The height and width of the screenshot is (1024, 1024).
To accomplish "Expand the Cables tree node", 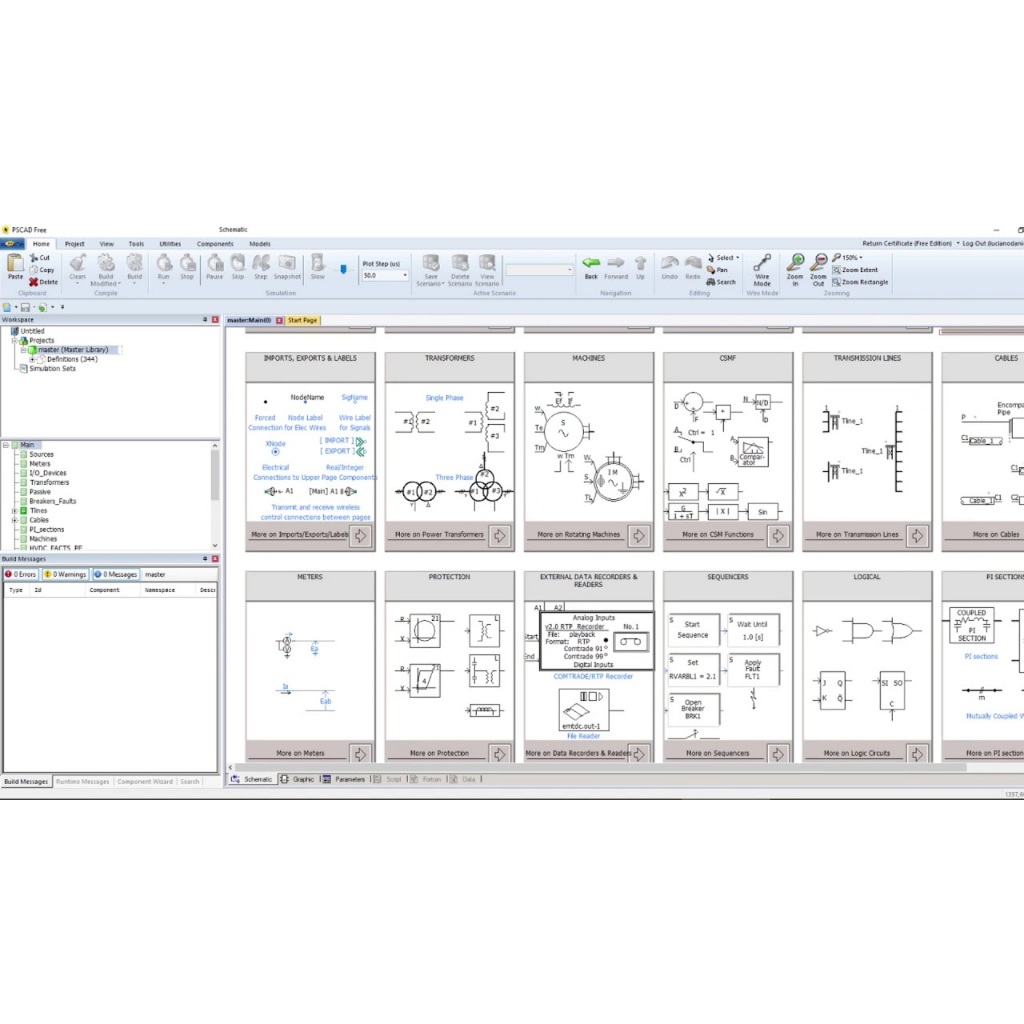I will point(14,520).
